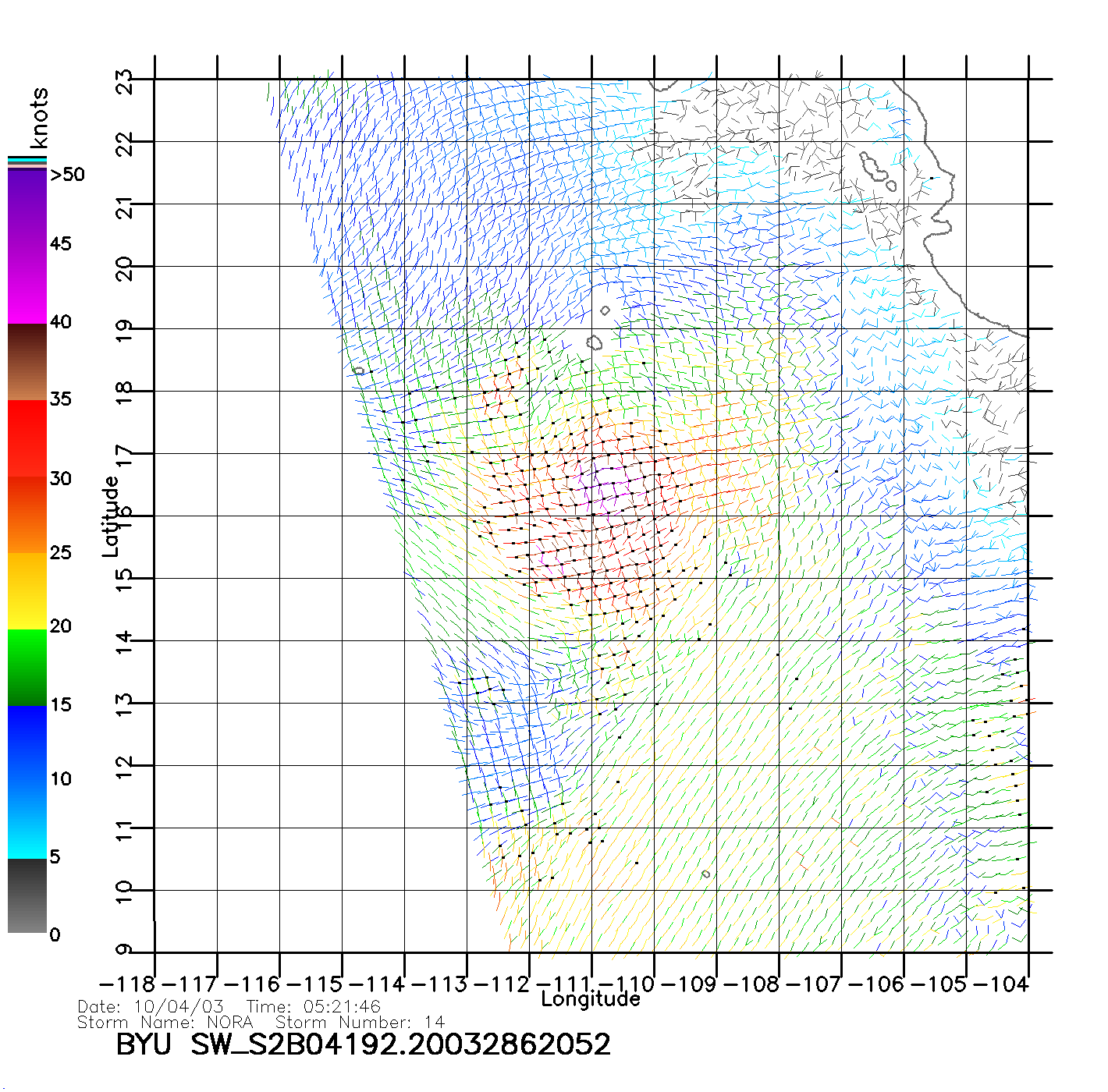1108x1092 pixels.
Task: Click the BYU SW_S2B04192 file title
Action: pyautogui.click(x=363, y=1044)
